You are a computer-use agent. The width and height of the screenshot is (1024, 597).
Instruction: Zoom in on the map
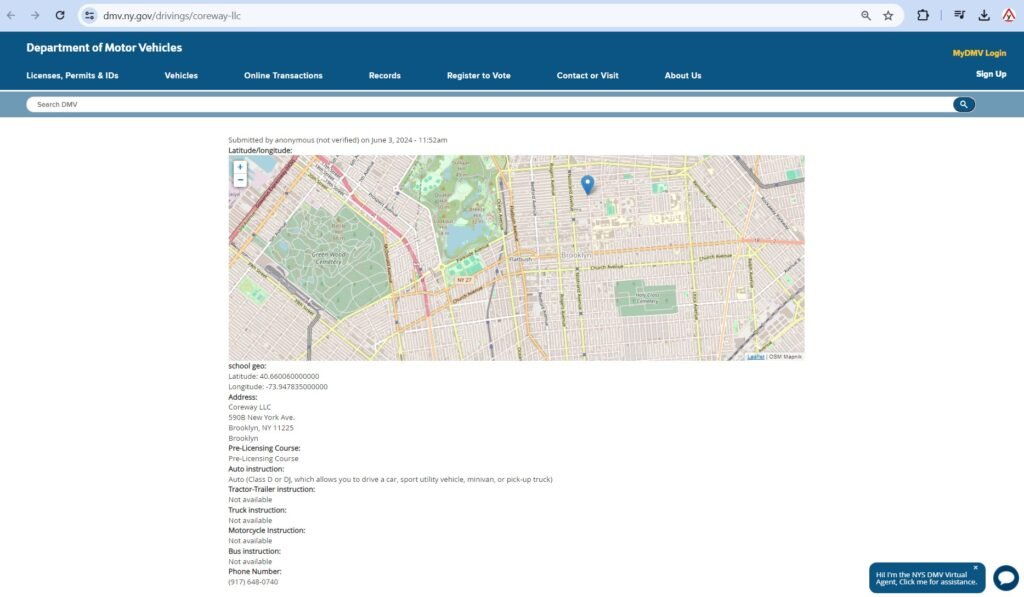(x=240, y=167)
